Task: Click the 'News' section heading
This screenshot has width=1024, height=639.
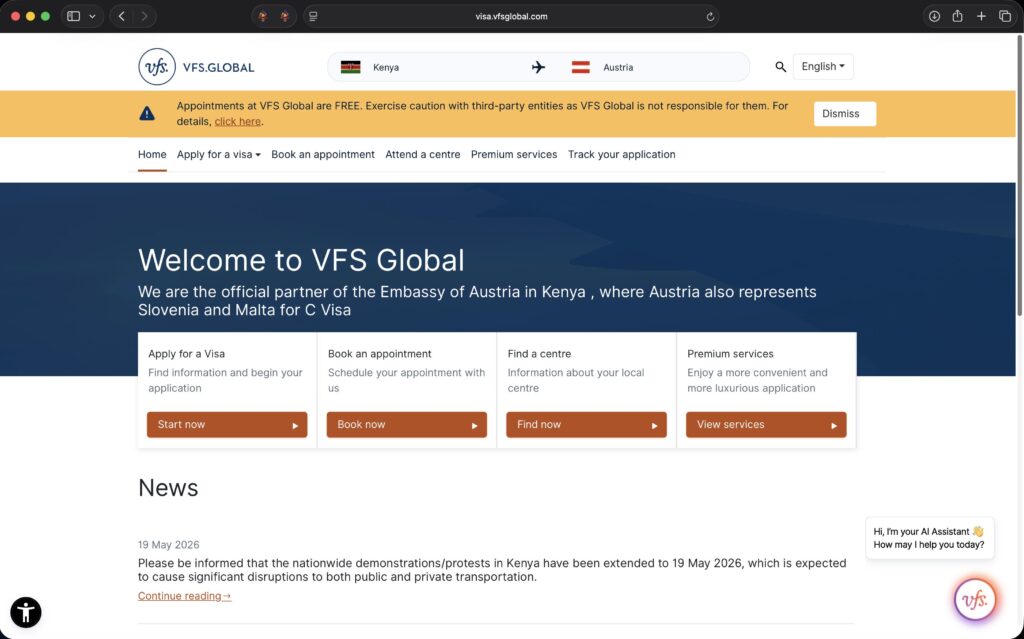Action: 168,488
